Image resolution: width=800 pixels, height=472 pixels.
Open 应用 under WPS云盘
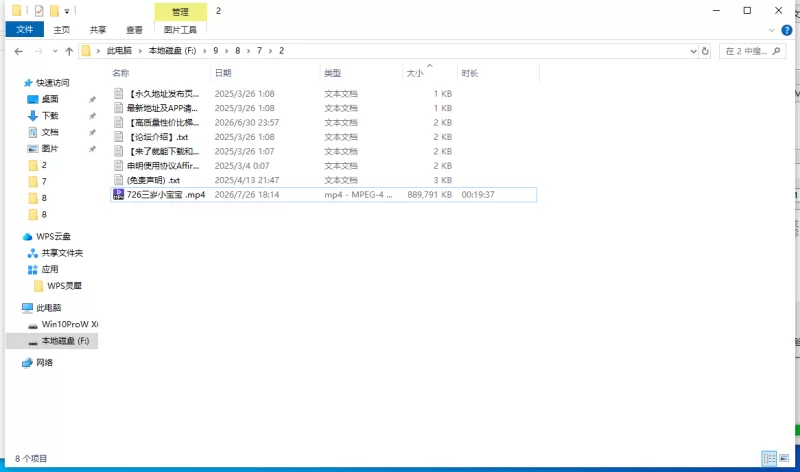50,269
